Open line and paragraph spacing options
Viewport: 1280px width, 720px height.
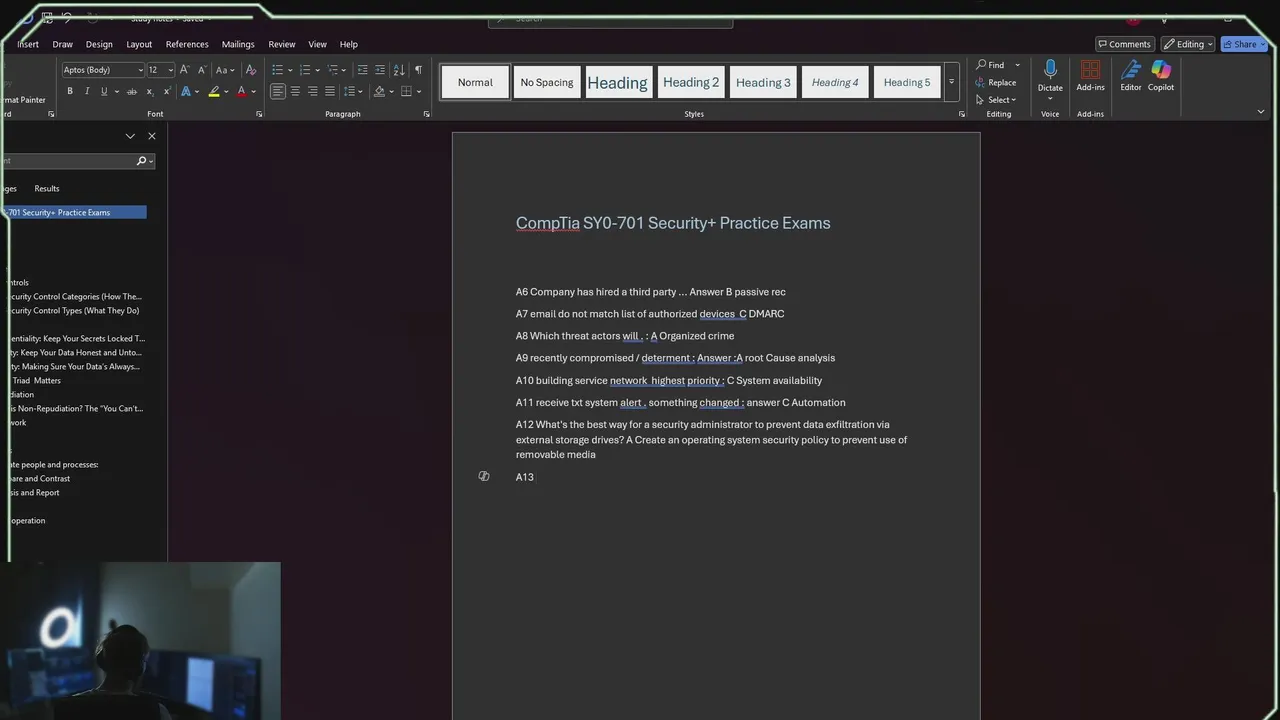(350, 91)
